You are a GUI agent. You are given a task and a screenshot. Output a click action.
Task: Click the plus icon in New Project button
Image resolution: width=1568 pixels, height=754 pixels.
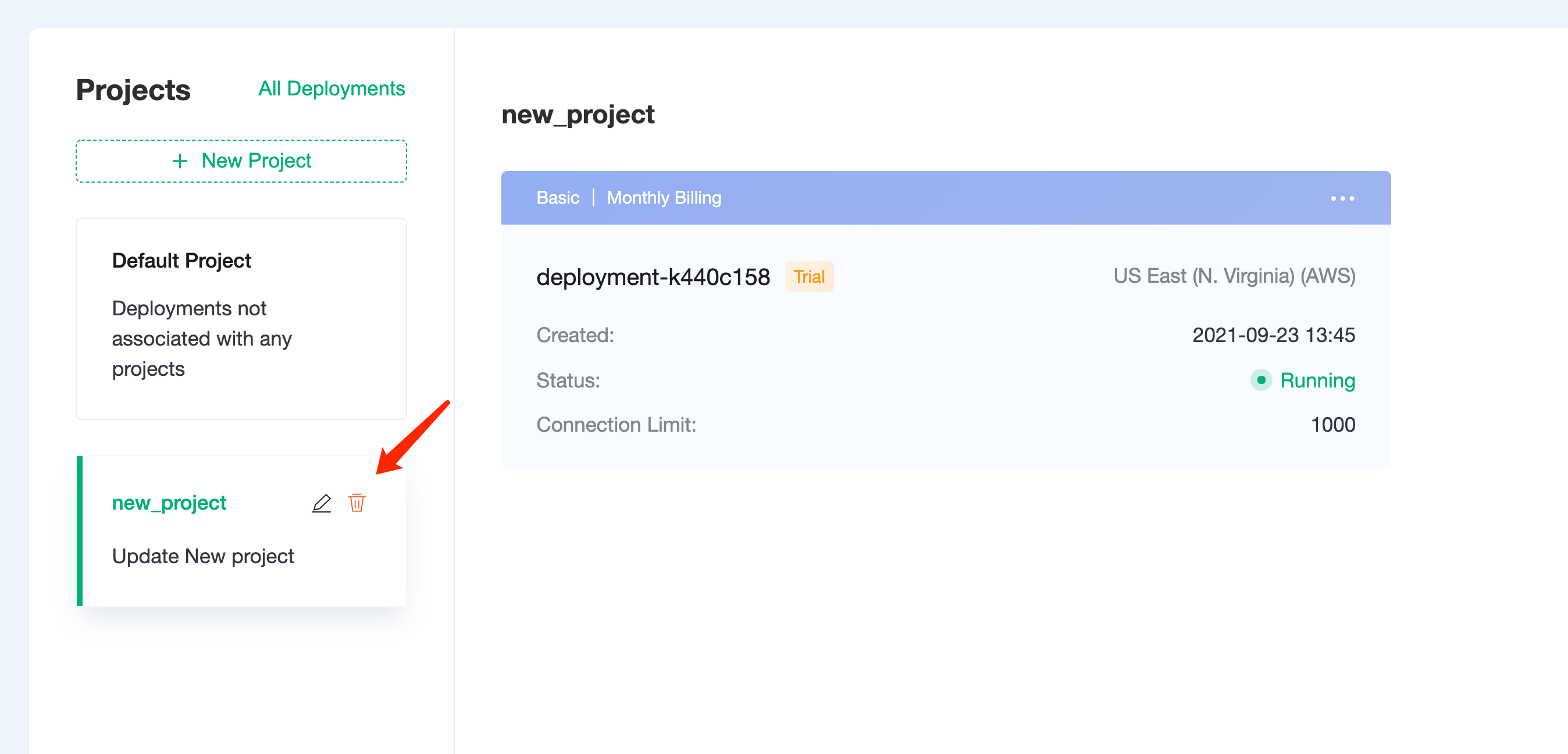[180, 161]
